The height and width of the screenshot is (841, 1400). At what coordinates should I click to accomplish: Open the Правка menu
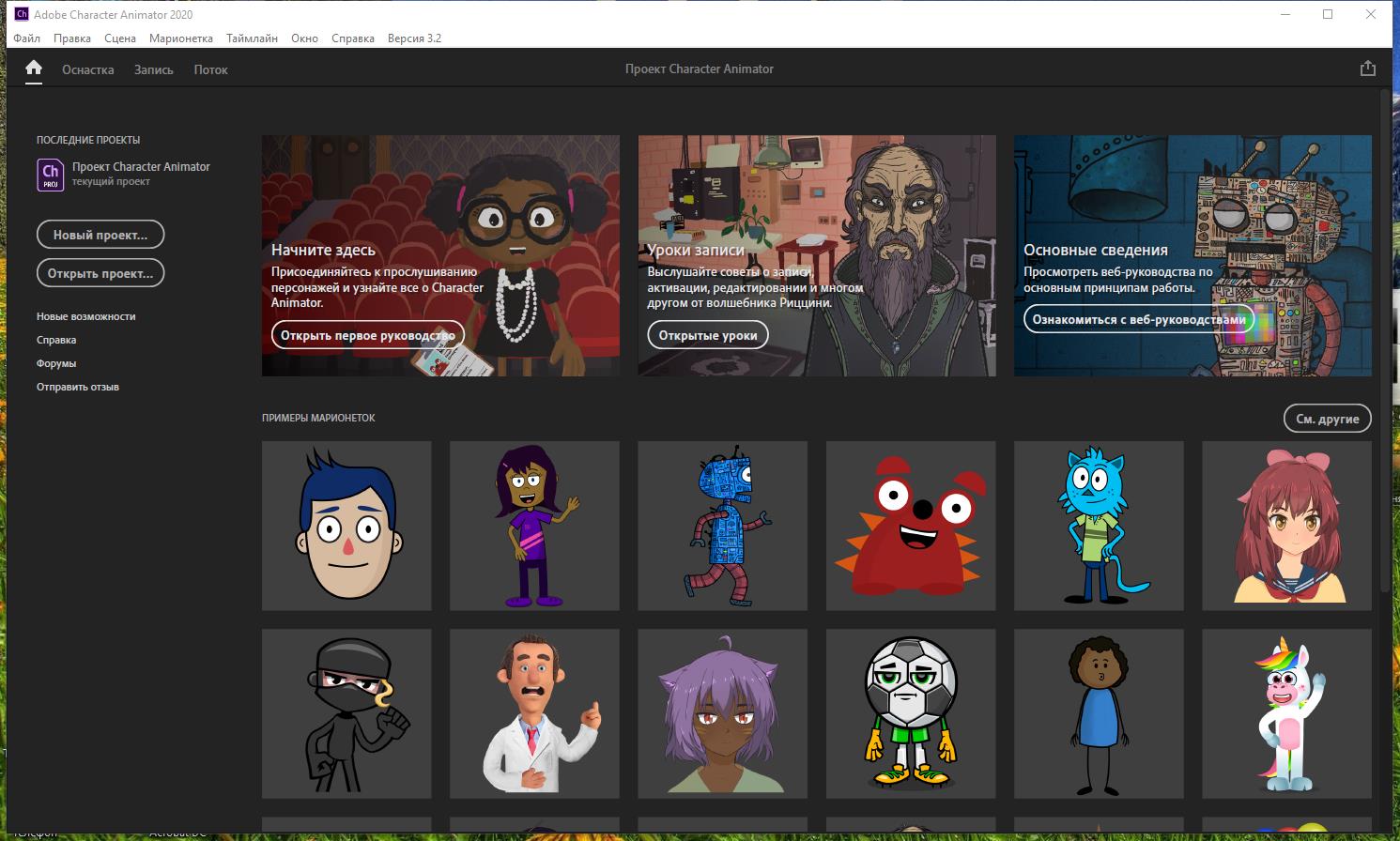(x=72, y=38)
